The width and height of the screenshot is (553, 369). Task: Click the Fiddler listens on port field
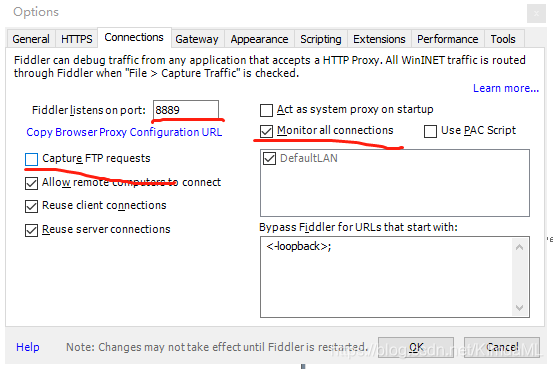click(x=186, y=110)
